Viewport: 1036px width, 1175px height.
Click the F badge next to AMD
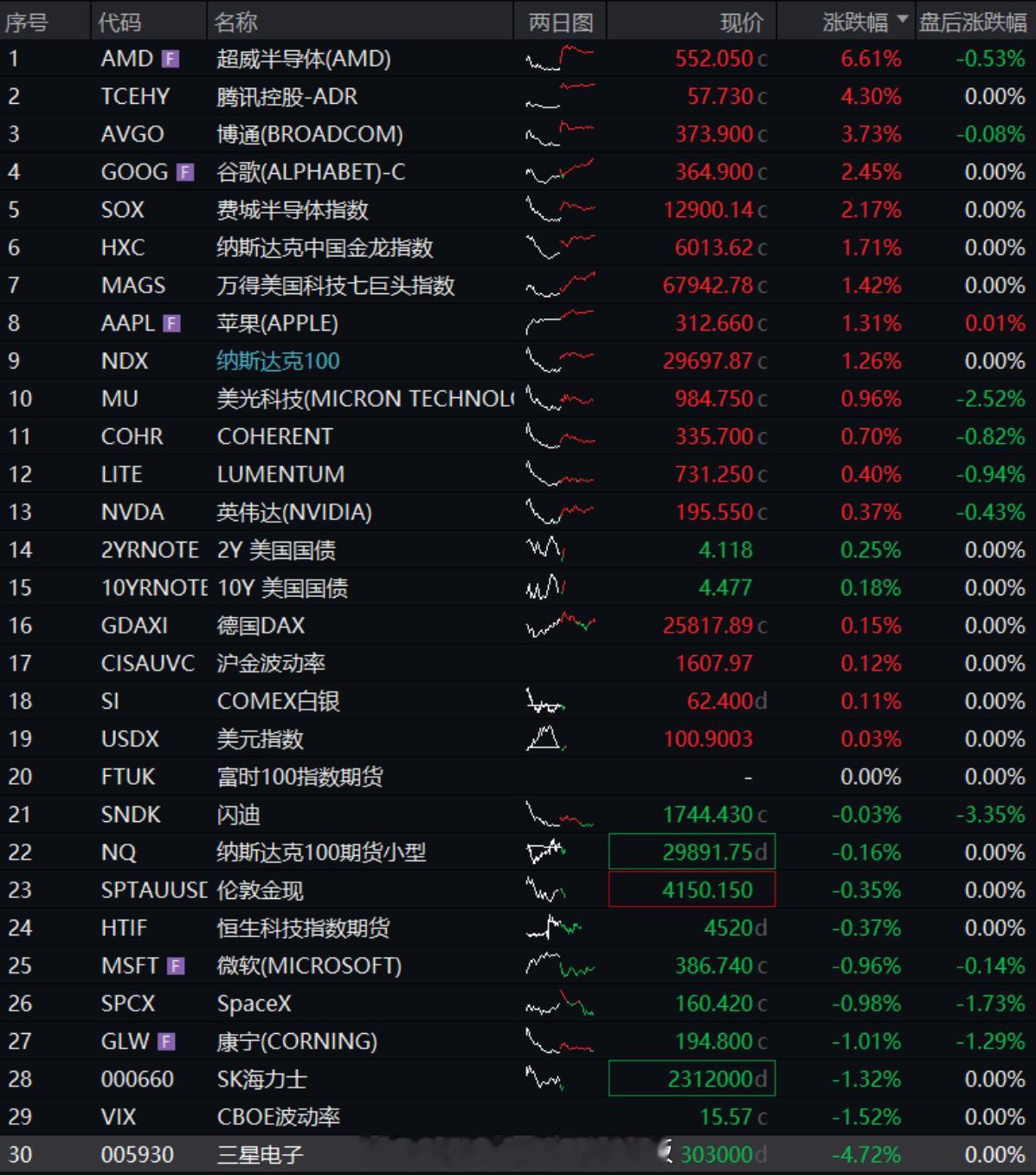pos(171,59)
